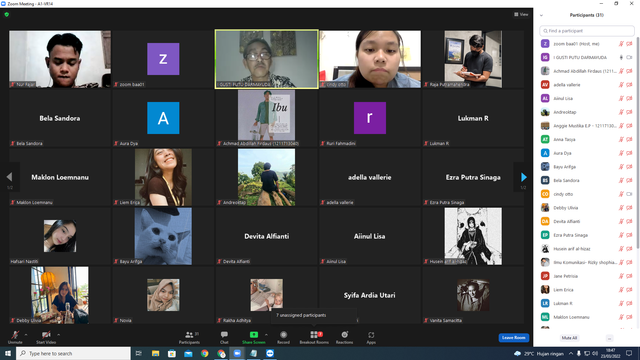
Task: Open the notification center in taskbar
Action: [629, 353]
